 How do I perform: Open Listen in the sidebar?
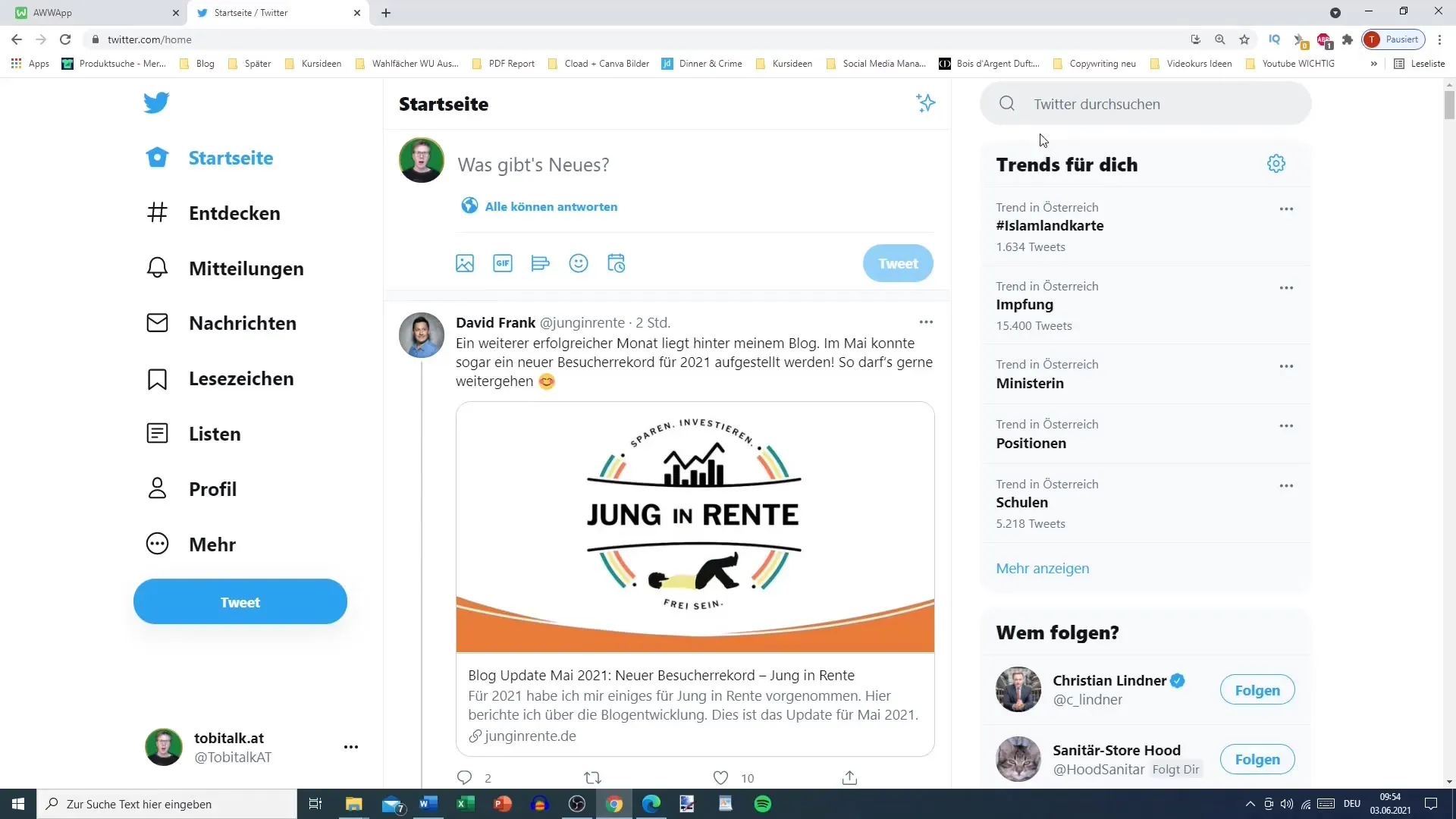[193, 434]
